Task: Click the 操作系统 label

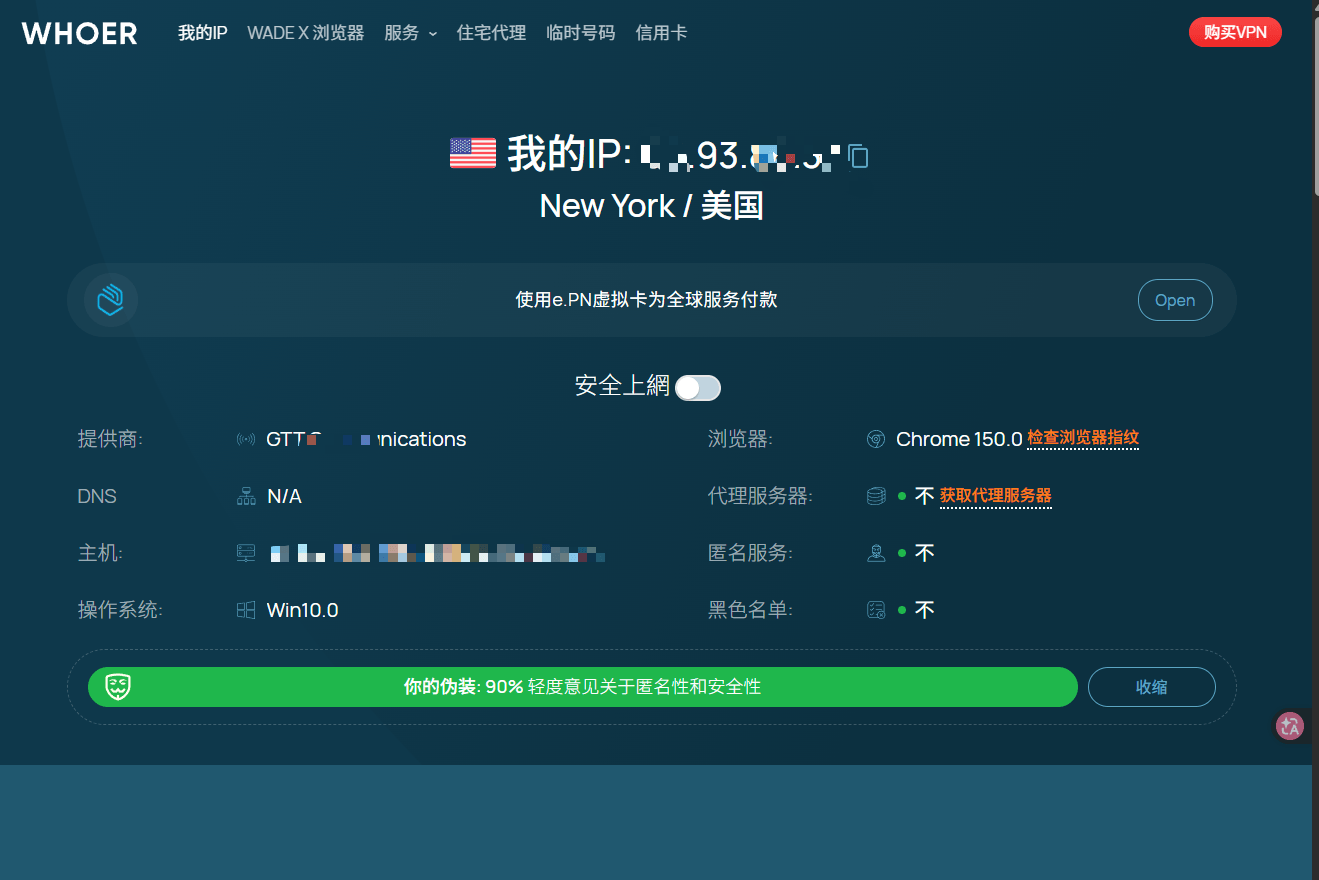Action: 120,610
